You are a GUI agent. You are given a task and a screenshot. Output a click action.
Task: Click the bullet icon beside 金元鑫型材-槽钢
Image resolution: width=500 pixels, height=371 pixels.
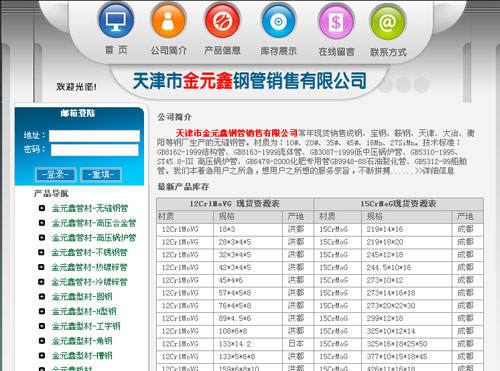click(x=42, y=355)
